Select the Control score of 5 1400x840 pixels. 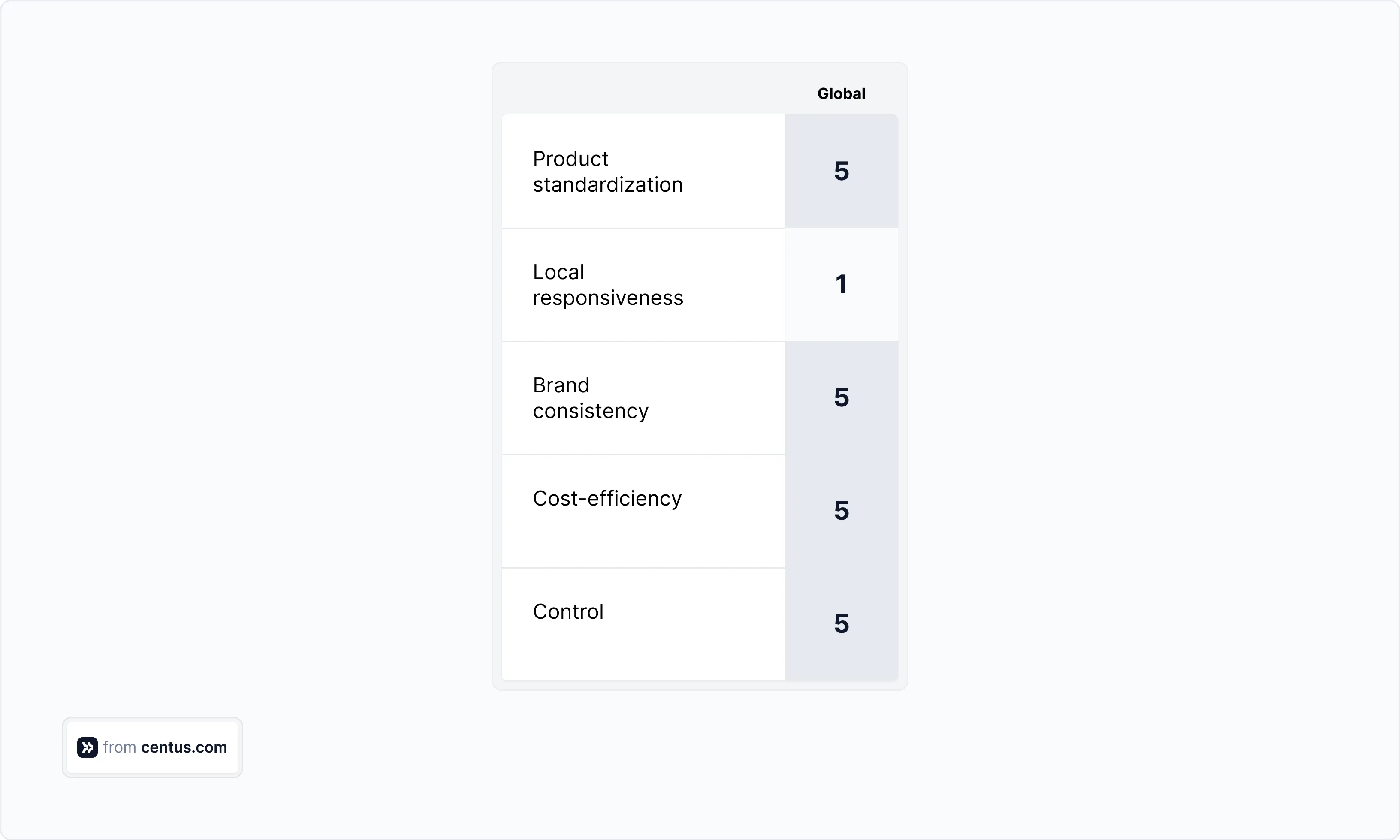841,624
